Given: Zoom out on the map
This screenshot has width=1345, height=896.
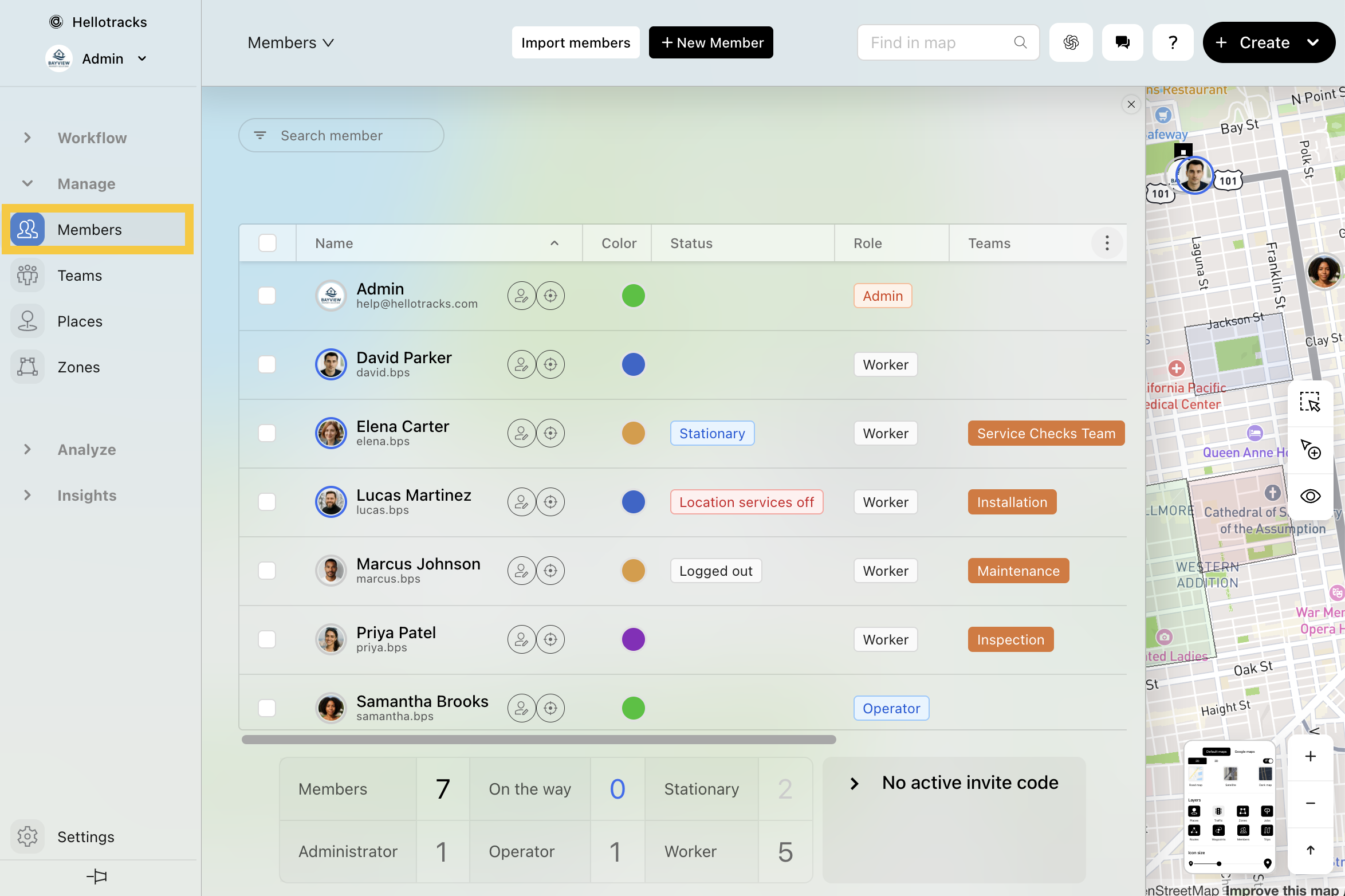Looking at the screenshot, I should 1310,803.
